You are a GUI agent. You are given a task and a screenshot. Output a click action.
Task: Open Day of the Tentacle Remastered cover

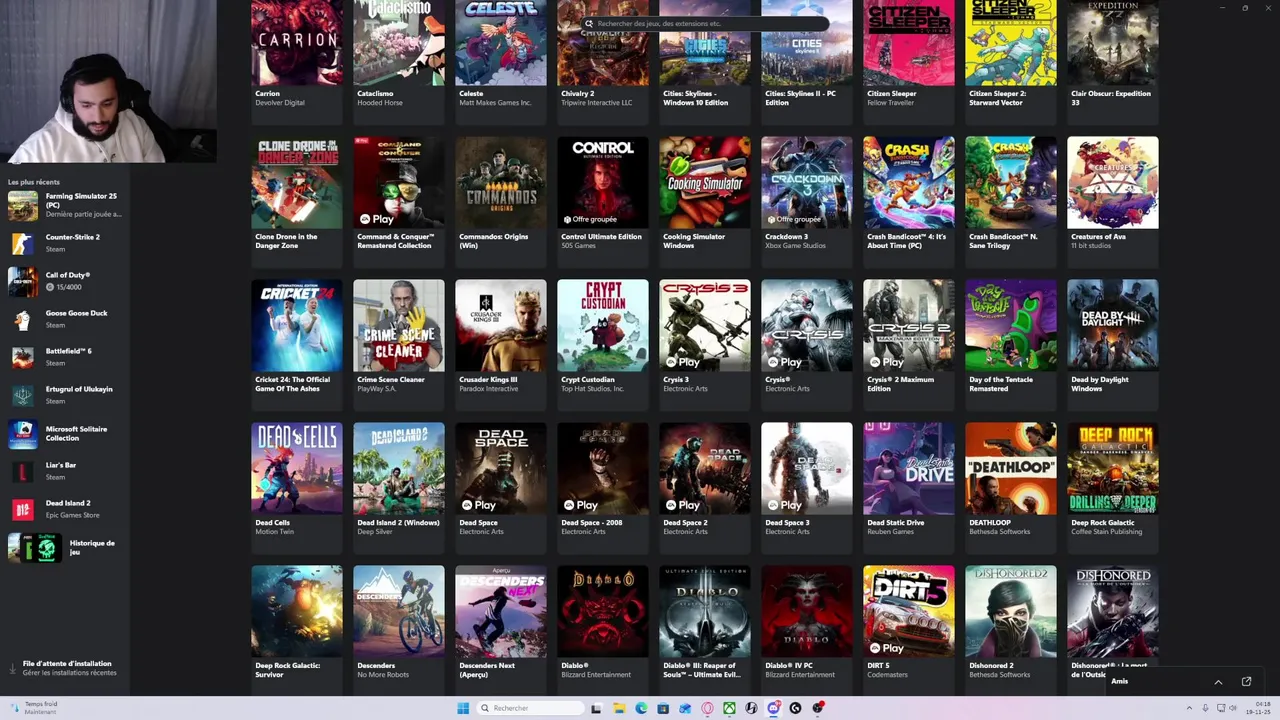1010,325
